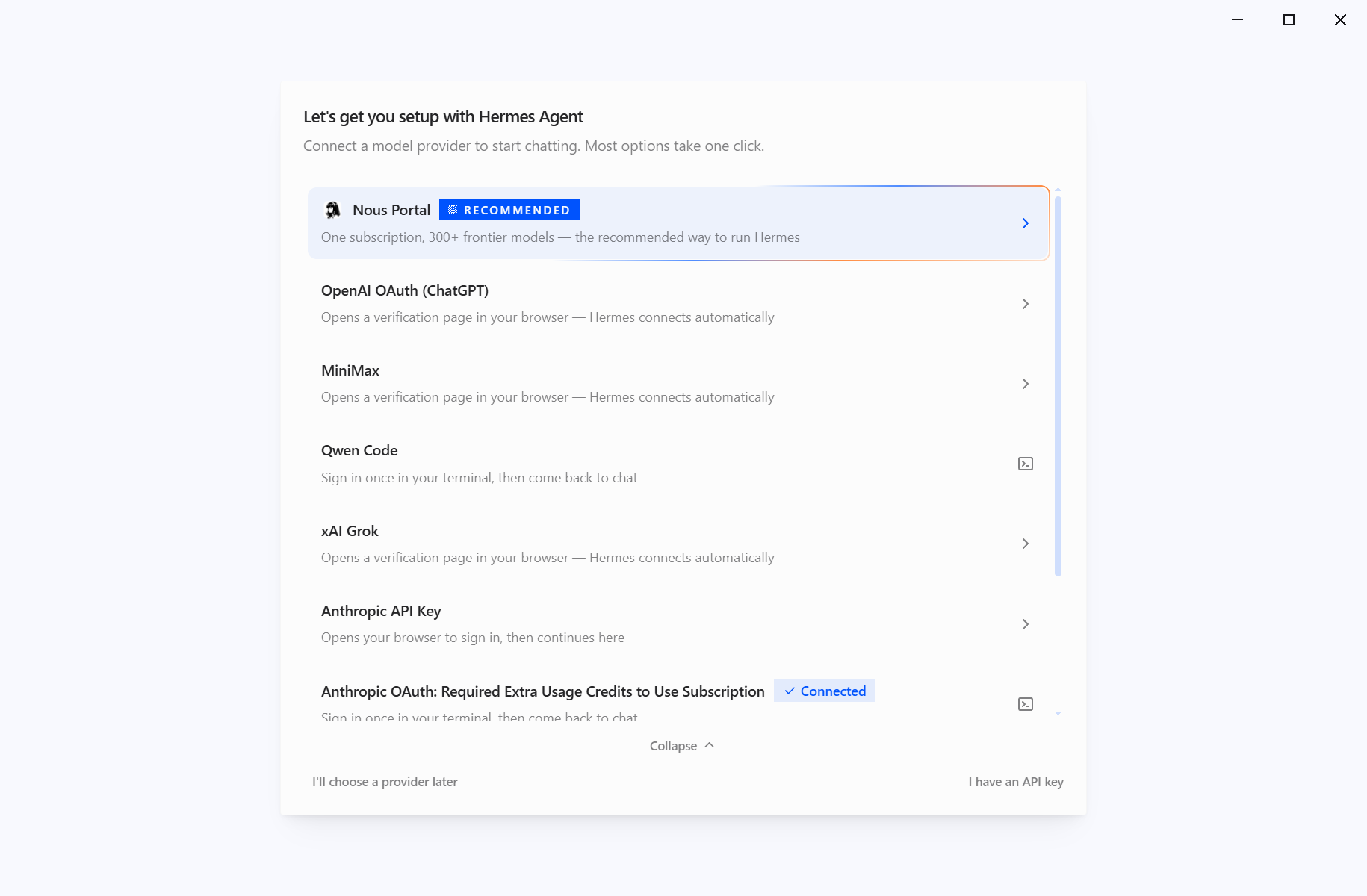Image resolution: width=1367 pixels, height=896 pixels.
Task: Click the description under xAI Grok
Action: point(548,558)
